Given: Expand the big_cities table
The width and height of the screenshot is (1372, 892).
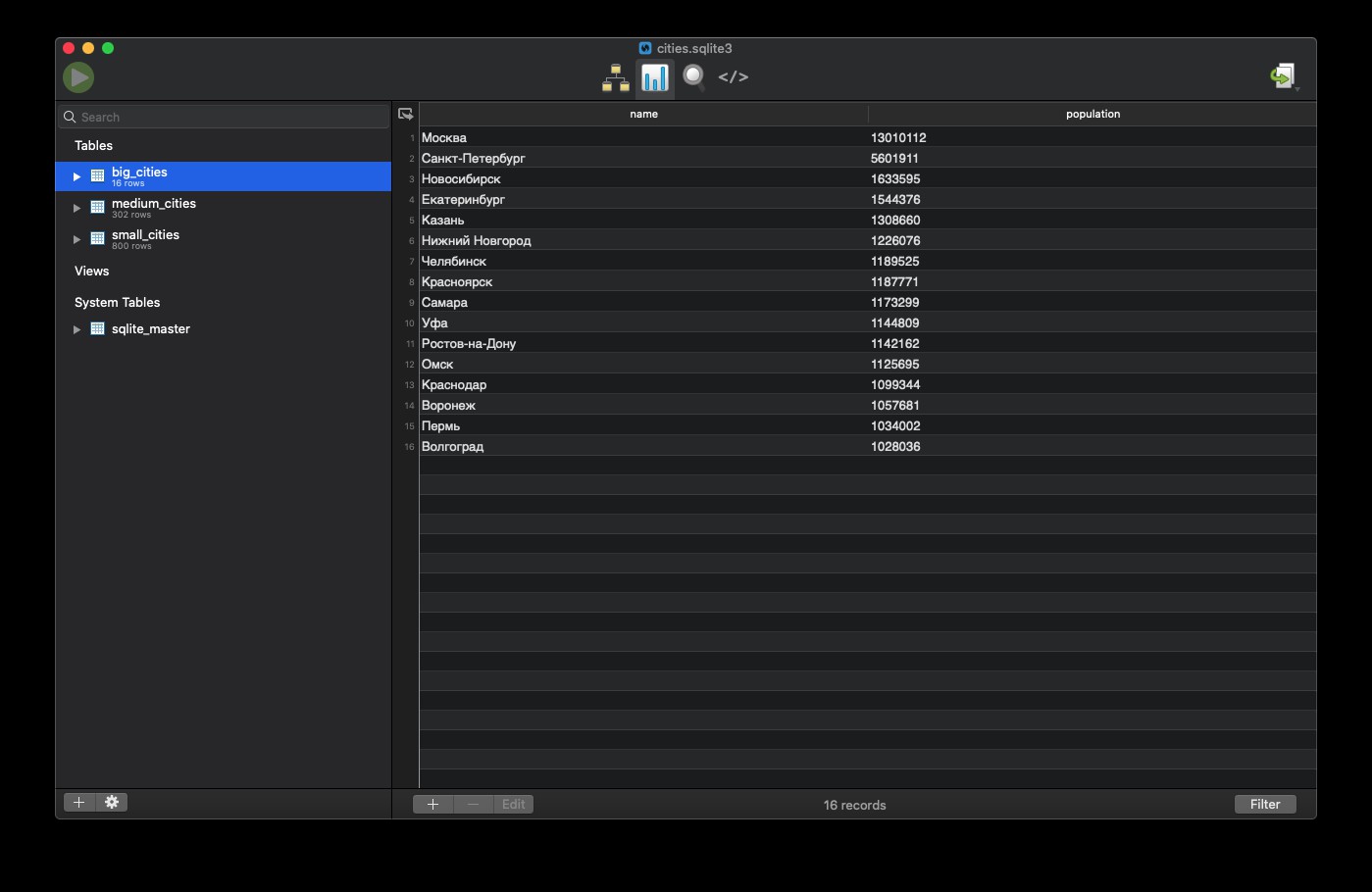Looking at the screenshot, I should pos(76,176).
